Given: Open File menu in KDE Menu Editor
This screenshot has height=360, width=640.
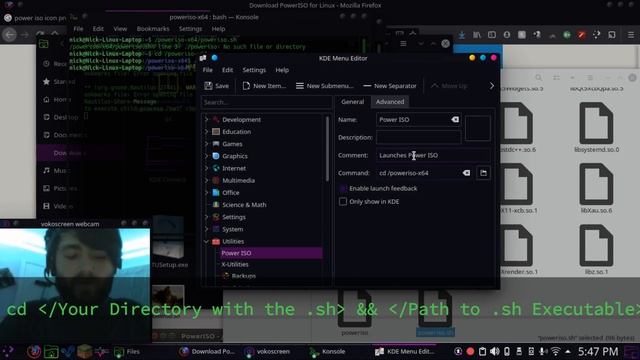Looking at the screenshot, I should pos(207,70).
